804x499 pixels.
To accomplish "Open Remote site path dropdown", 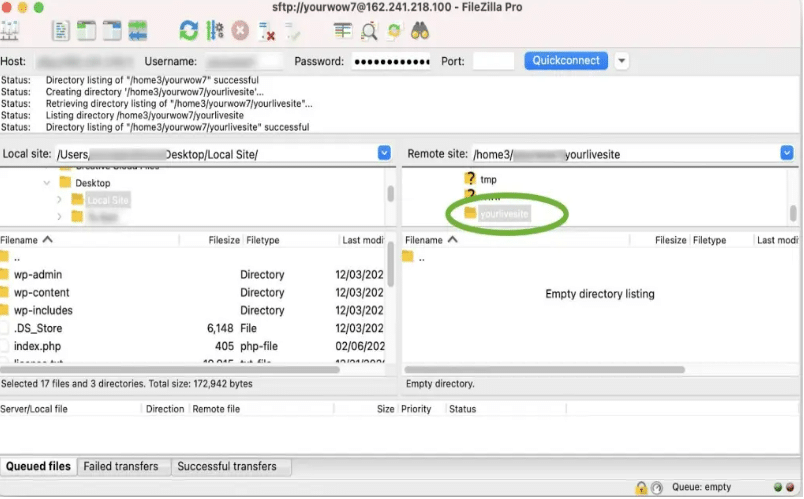I will [x=787, y=153].
